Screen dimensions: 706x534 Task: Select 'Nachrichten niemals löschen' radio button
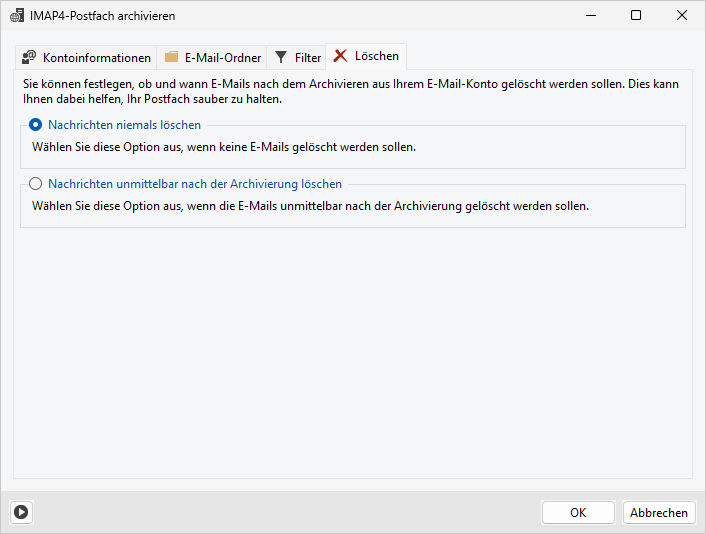click(37, 126)
